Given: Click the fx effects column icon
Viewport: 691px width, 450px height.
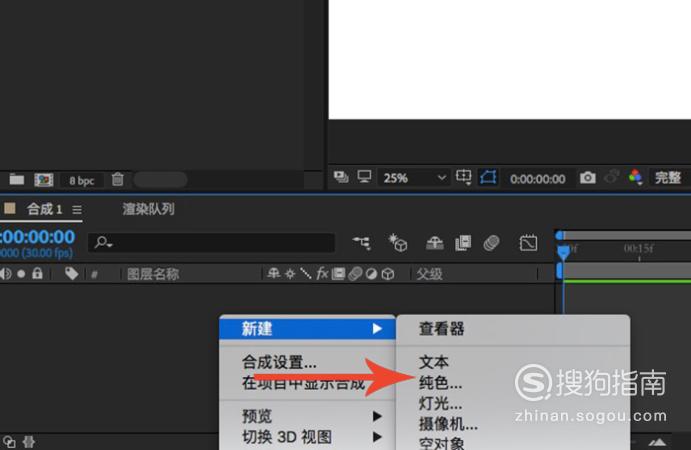Looking at the screenshot, I should tap(322, 274).
